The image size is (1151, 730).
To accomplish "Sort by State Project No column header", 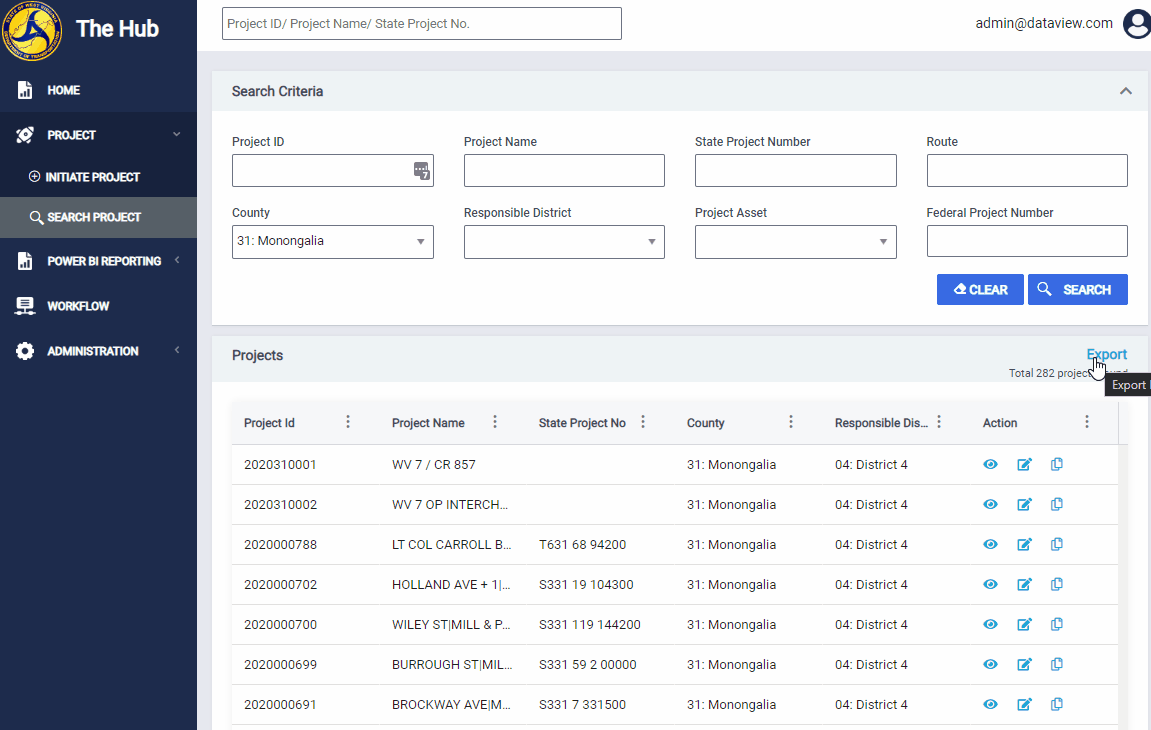I will click(582, 423).
